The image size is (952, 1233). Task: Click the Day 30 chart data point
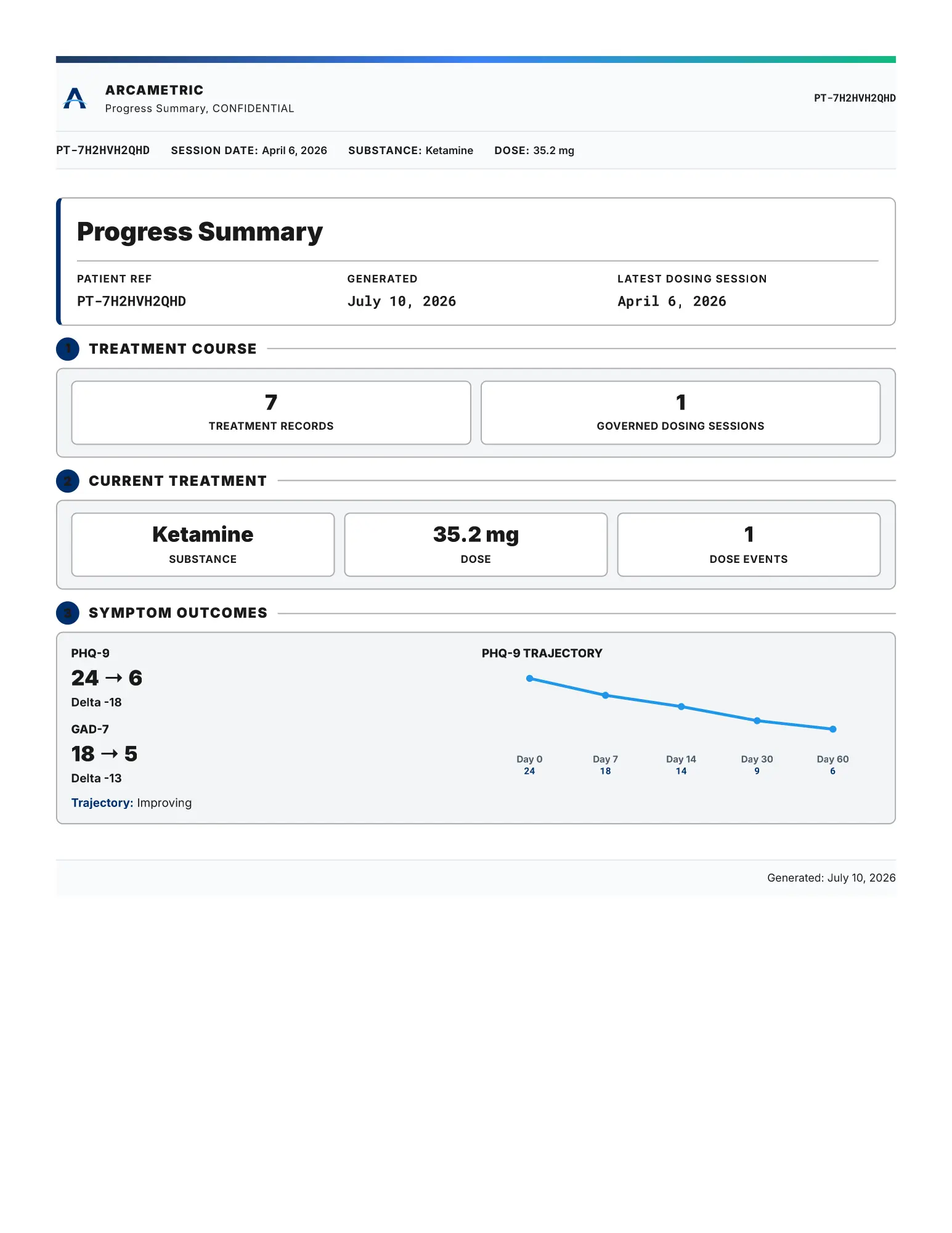click(x=757, y=721)
